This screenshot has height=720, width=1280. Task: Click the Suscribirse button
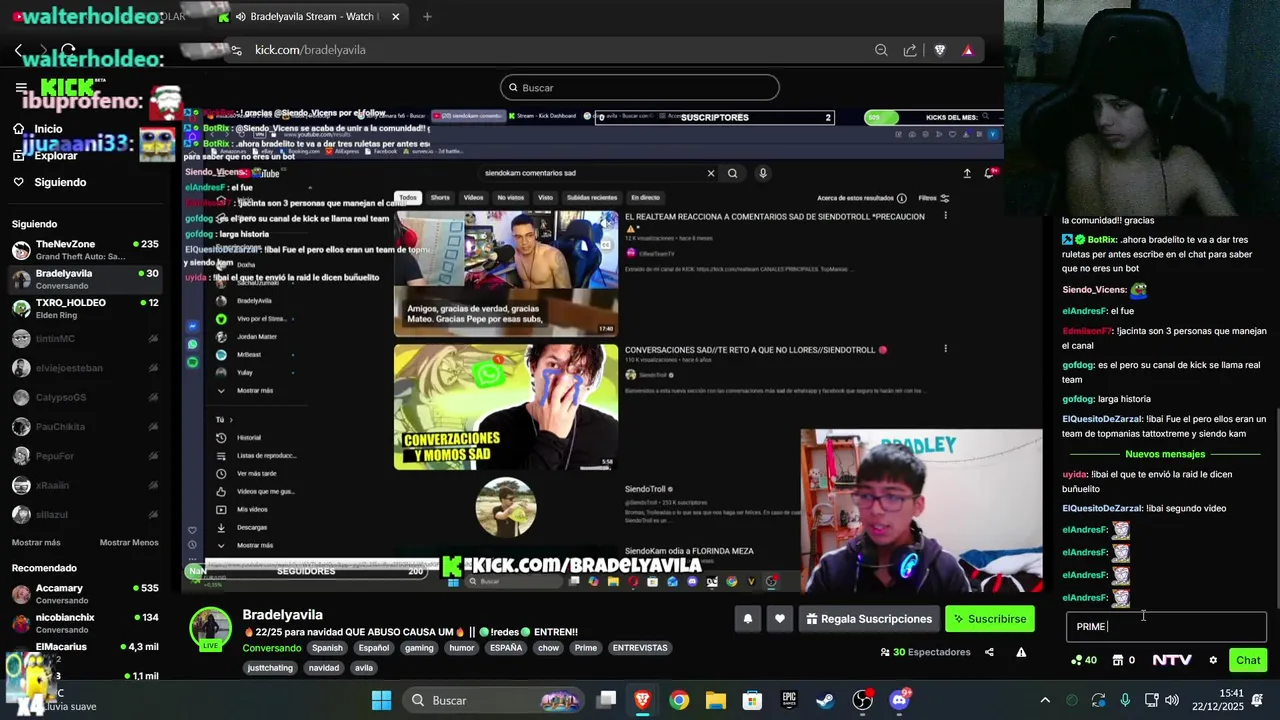point(989,619)
